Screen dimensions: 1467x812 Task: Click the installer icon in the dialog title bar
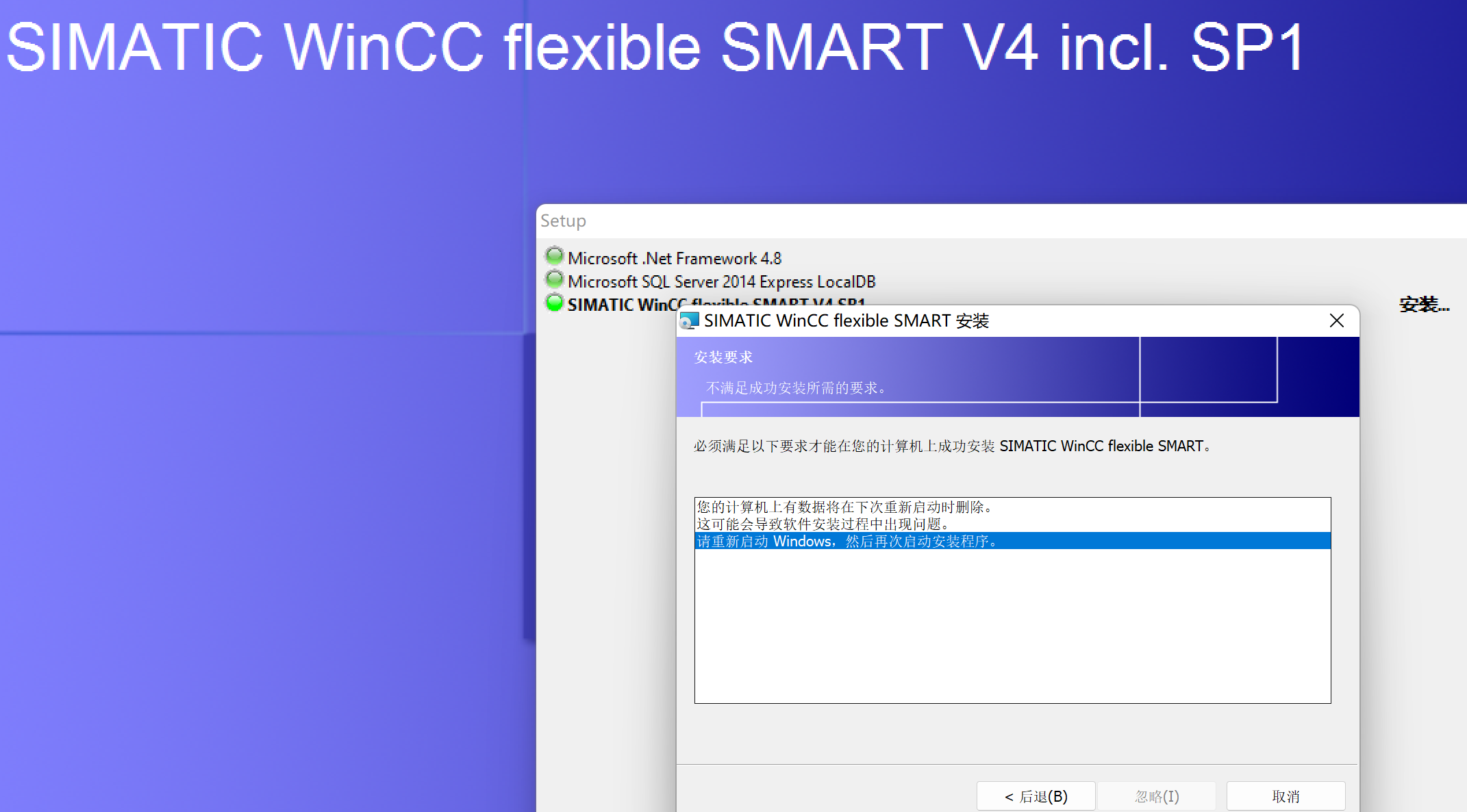coord(689,320)
